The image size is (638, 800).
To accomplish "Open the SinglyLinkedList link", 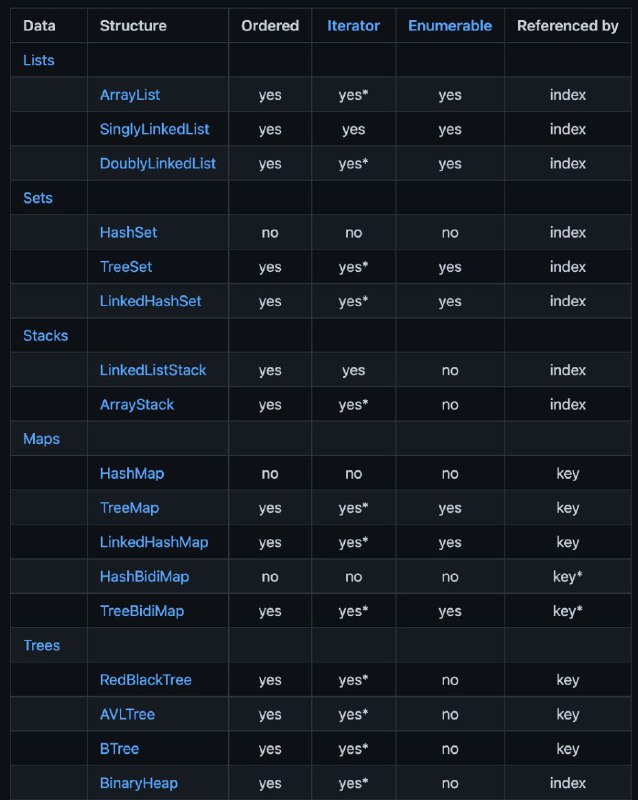I will click(155, 129).
